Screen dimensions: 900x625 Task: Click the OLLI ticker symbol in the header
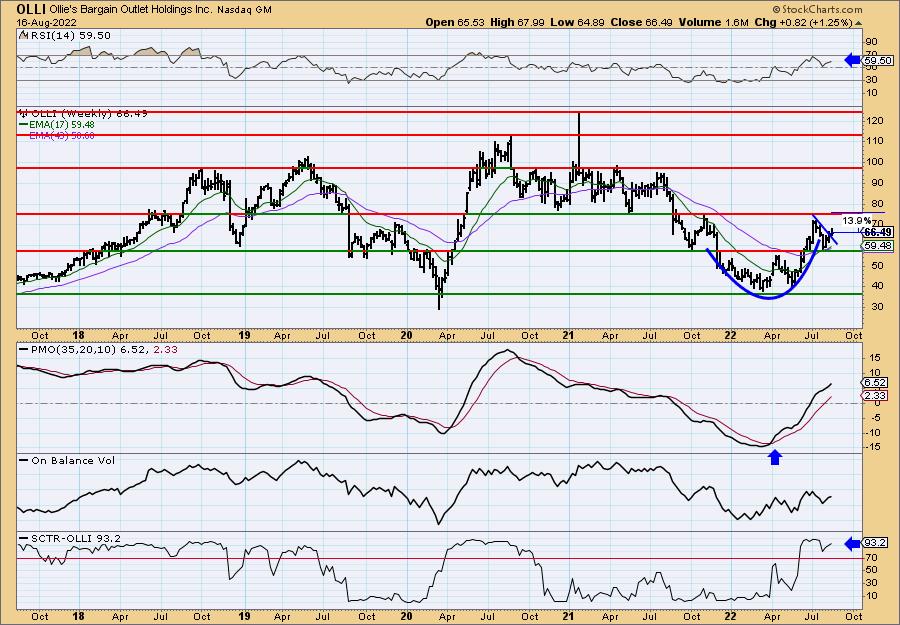tap(29, 9)
